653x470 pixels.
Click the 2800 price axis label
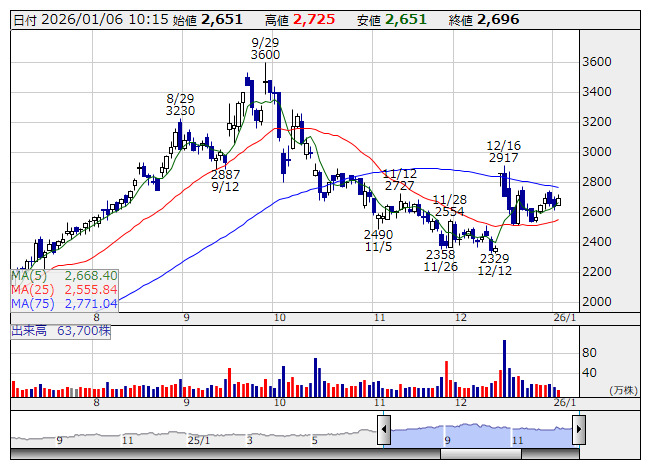pos(597,182)
